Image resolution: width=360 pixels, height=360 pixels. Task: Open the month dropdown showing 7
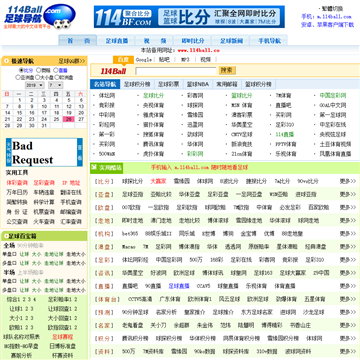[55, 85]
